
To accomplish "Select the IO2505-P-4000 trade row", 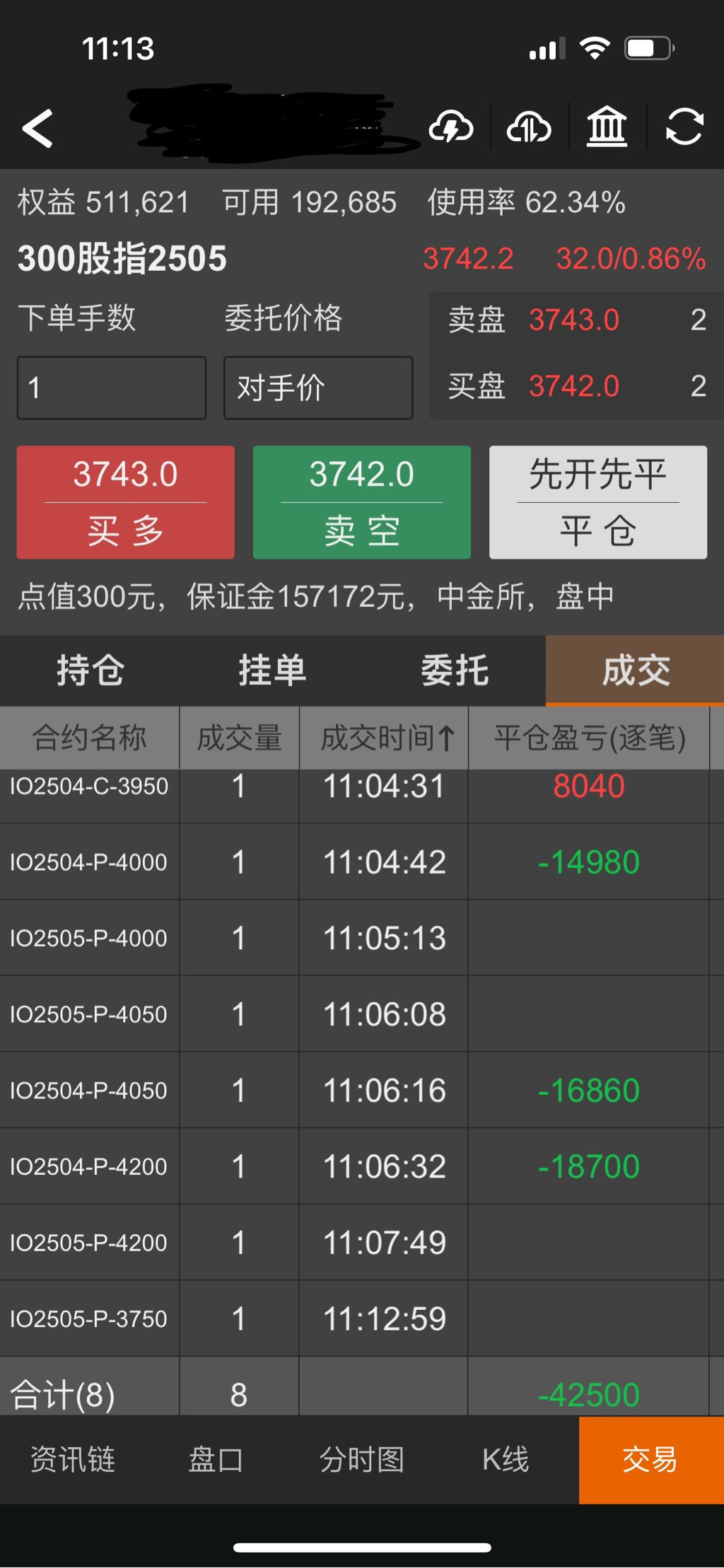I will click(362, 938).
